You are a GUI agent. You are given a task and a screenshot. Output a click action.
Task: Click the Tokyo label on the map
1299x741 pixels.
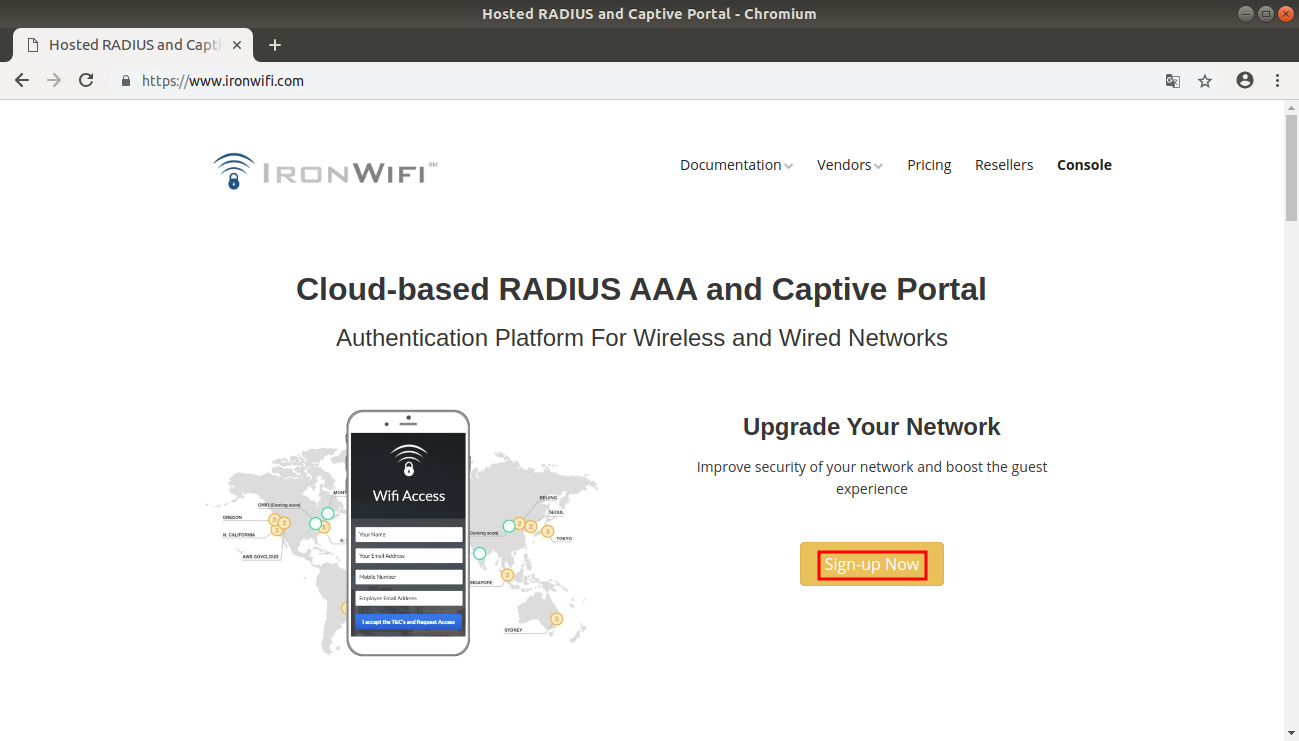564,539
